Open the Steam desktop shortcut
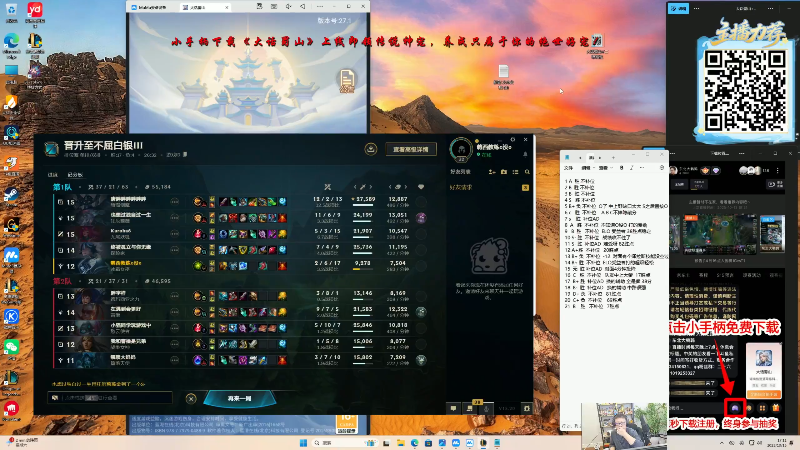Screen dimensions: 800x450 11,196
